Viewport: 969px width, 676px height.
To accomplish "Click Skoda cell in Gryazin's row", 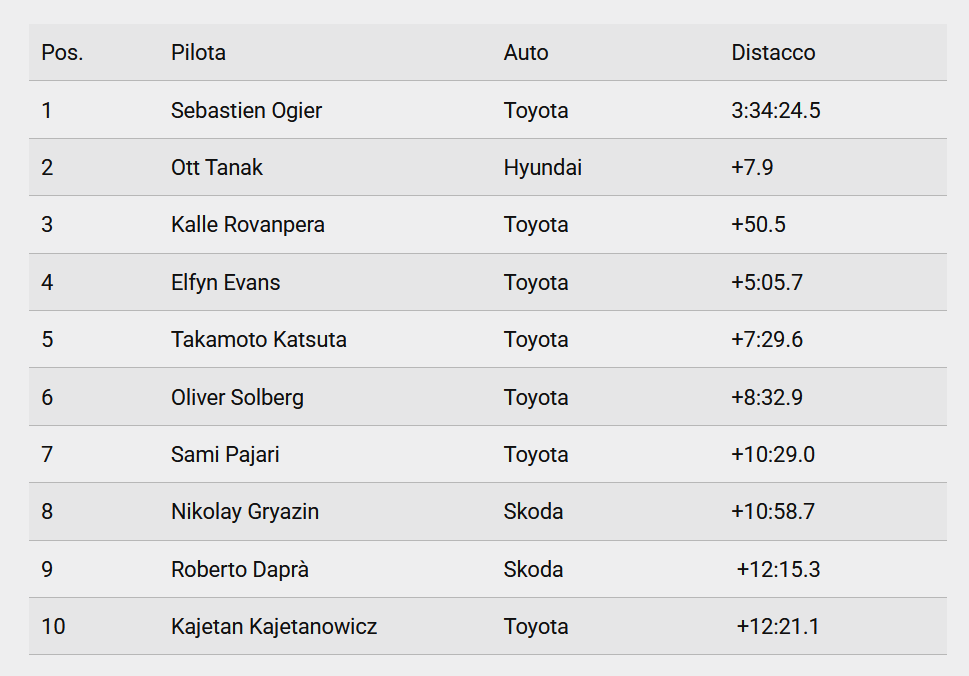I will [533, 512].
